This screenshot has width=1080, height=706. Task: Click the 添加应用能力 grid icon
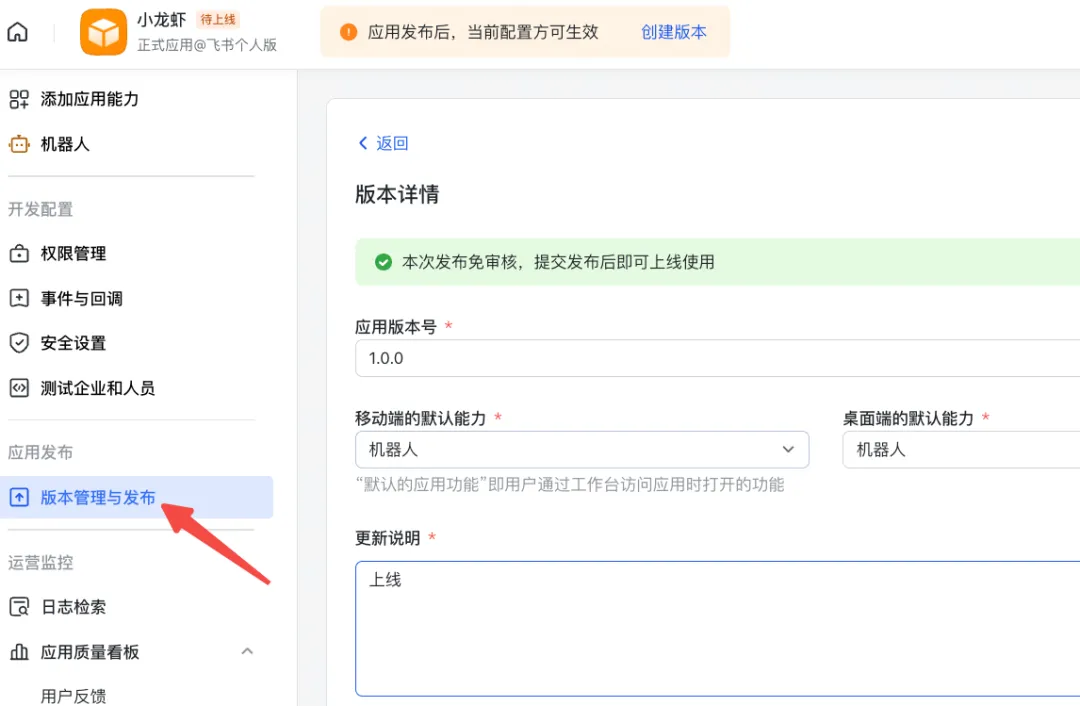[19, 99]
